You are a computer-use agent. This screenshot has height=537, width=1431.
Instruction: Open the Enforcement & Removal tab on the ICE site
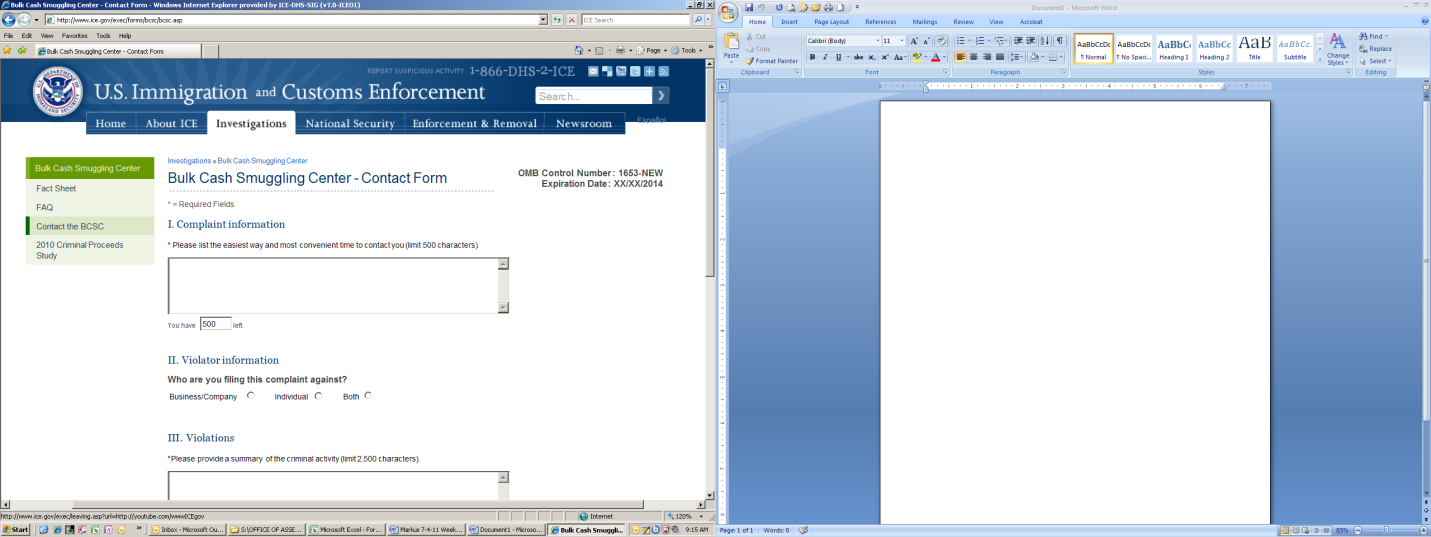point(475,123)
